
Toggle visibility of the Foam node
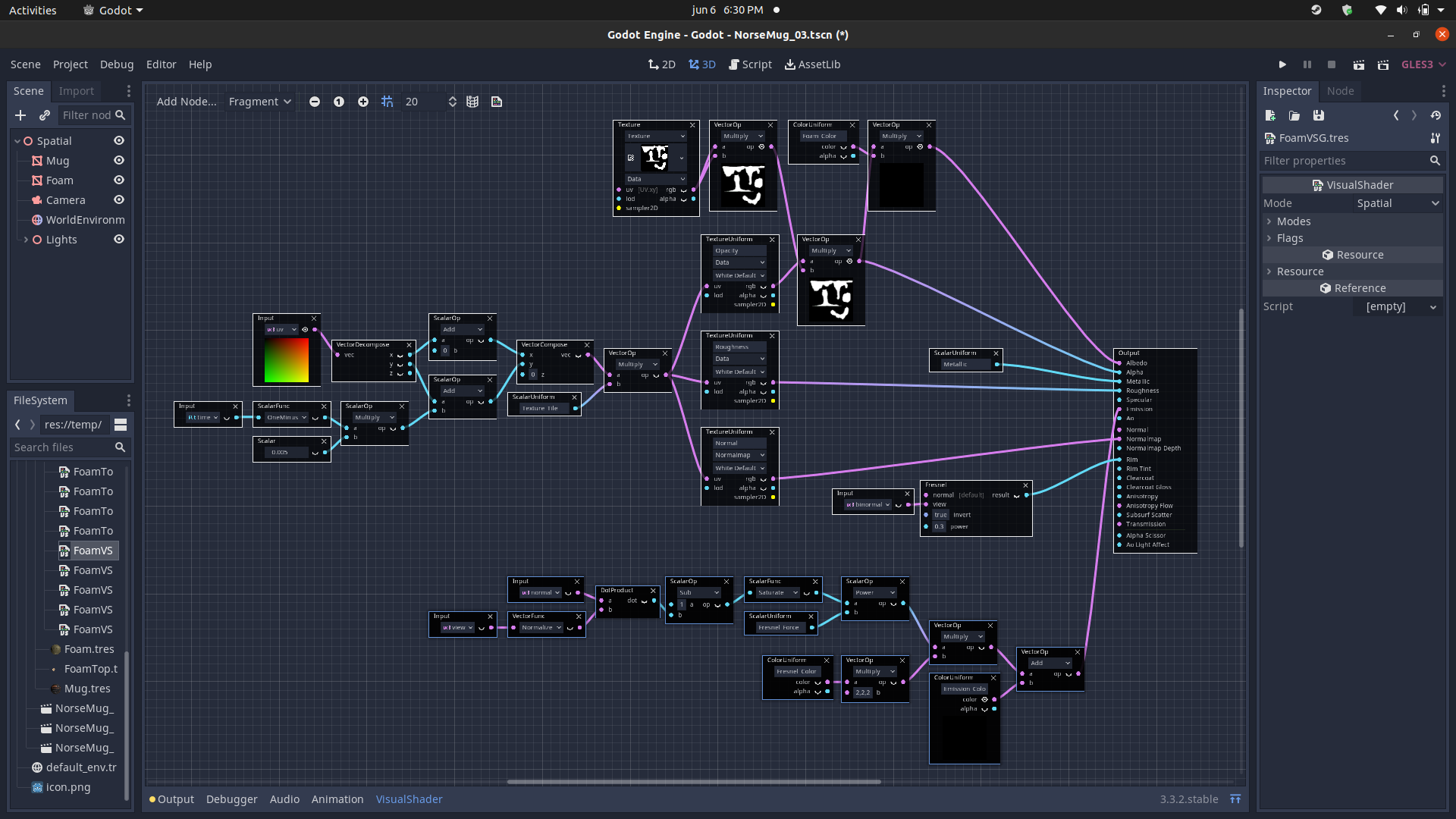click(x=119, y=180)
